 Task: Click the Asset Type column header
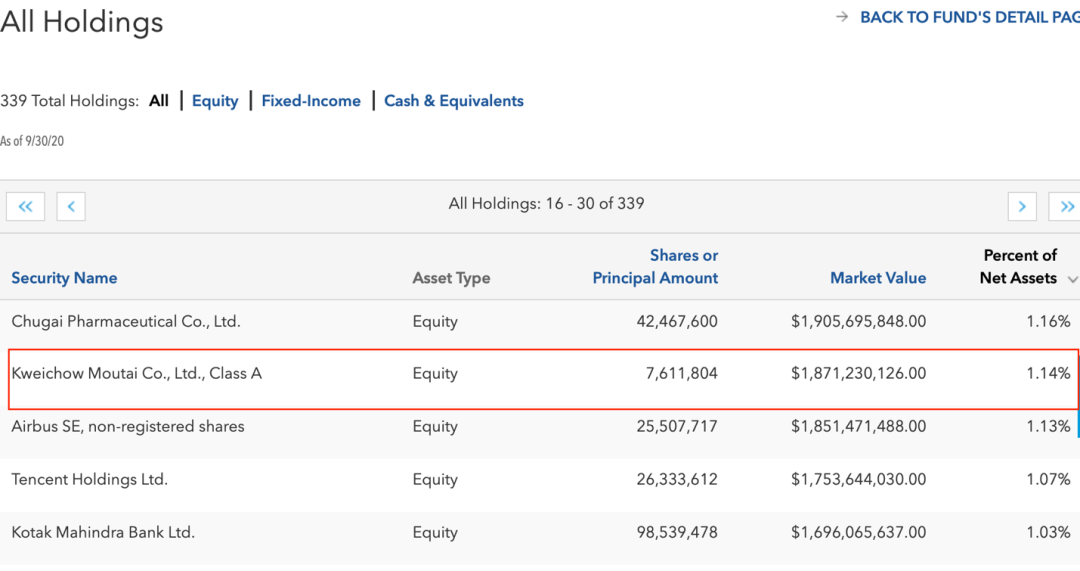coord(451,278)
